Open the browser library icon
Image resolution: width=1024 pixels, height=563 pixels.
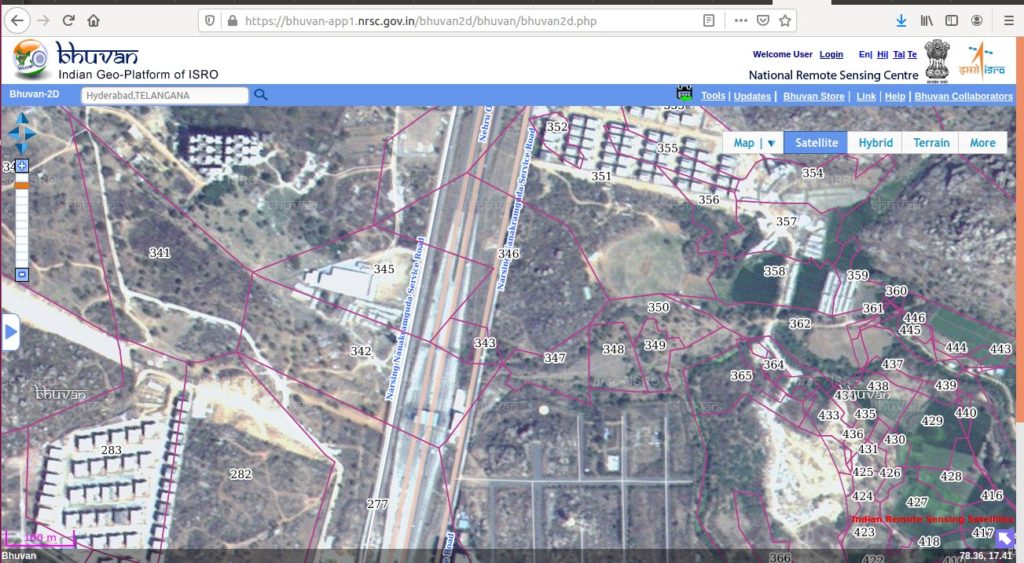[x=927, y=20]
